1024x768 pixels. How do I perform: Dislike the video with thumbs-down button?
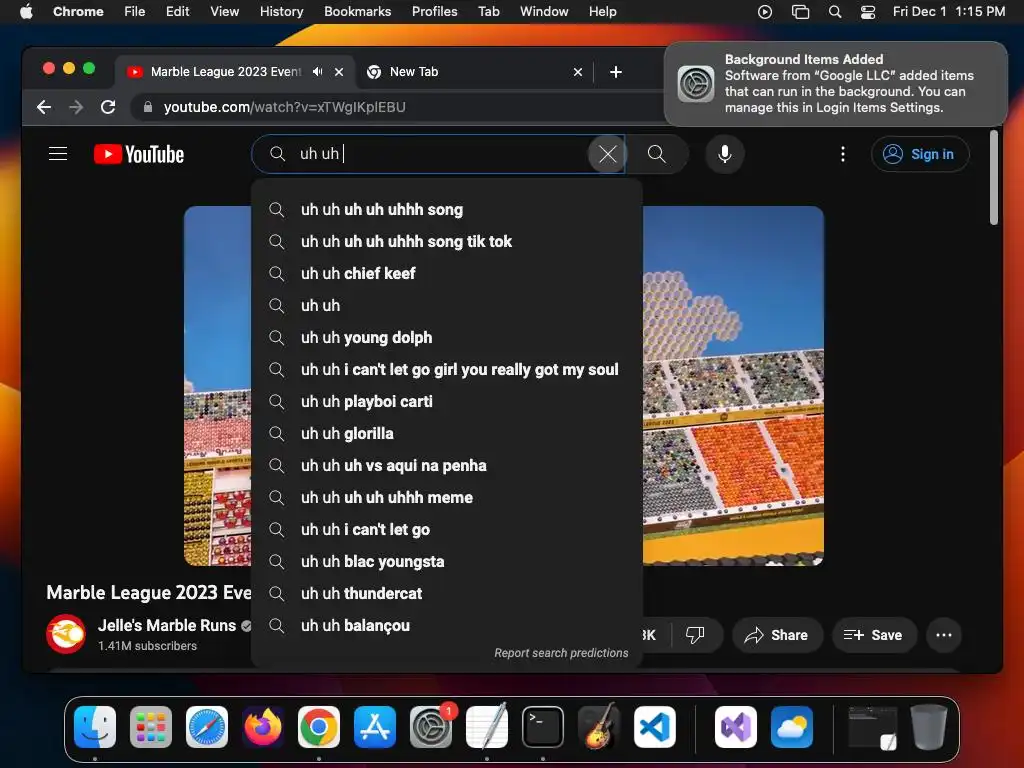point(696,635)
